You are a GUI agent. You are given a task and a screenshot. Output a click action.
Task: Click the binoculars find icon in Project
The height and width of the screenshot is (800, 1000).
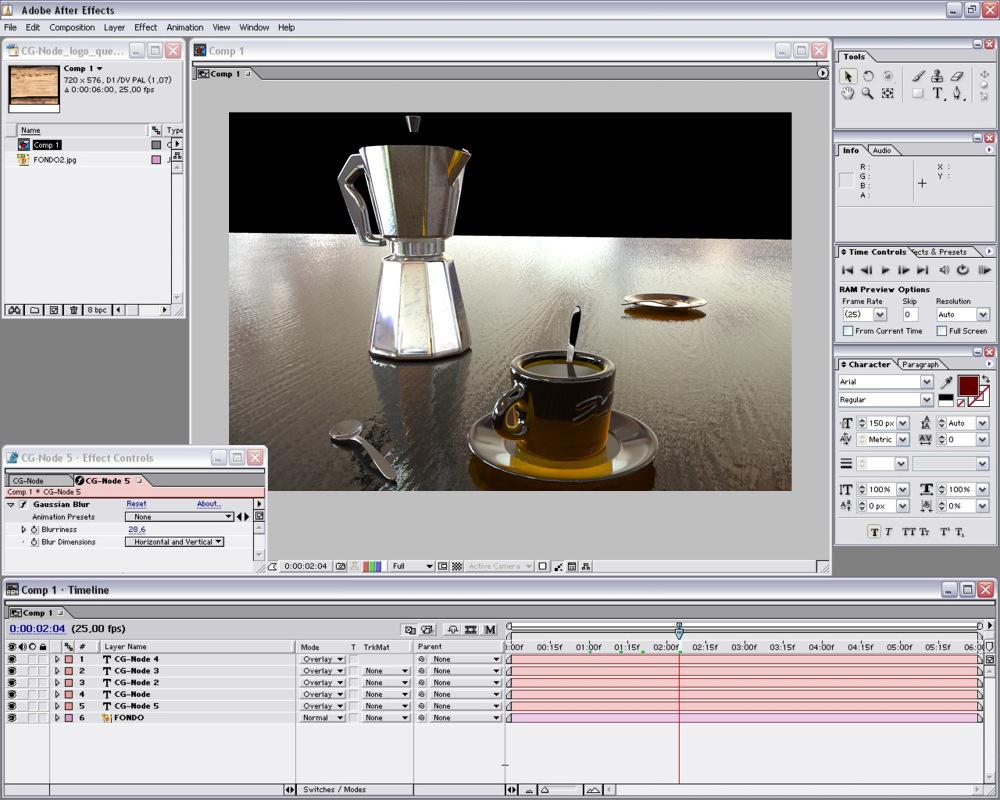point(14,310)
